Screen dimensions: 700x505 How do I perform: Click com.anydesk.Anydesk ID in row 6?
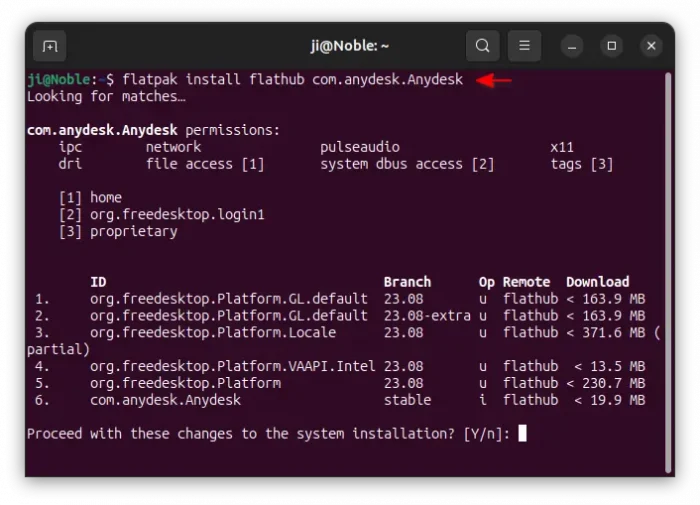tap(165, 400)
